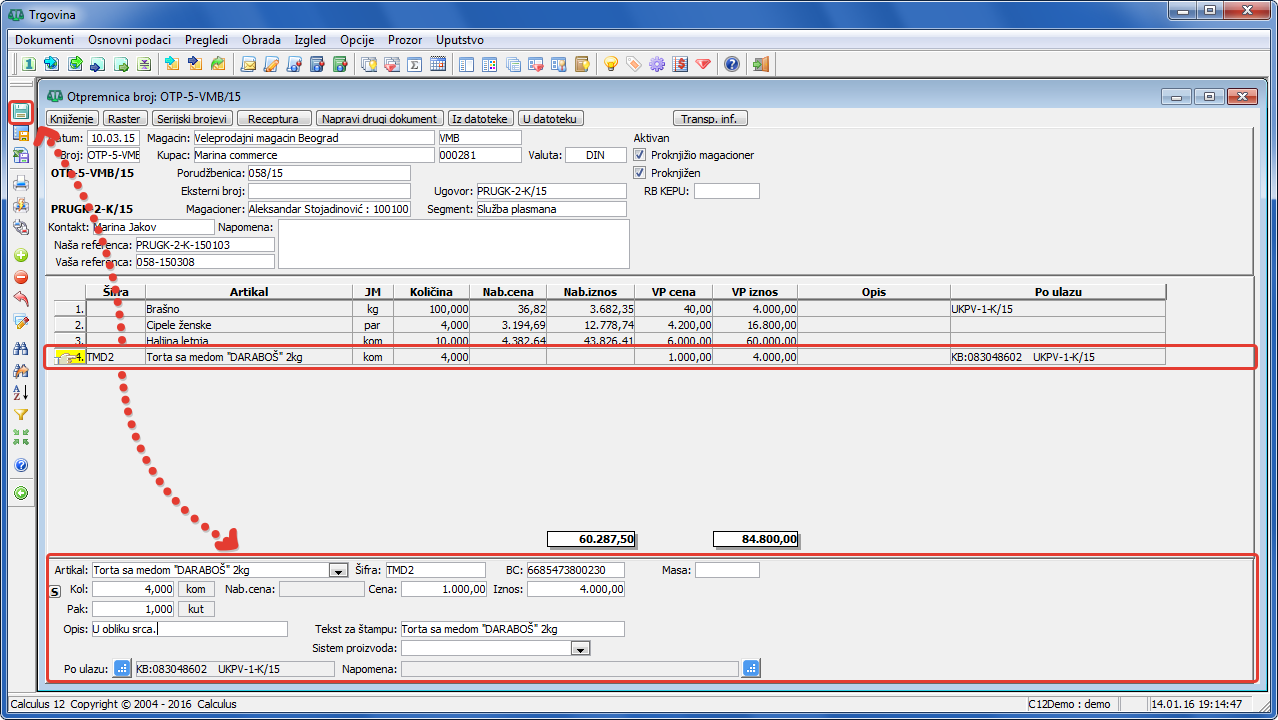The height and width of the screenshot is (720, 1278).
Task: Click the binoculars search icon
Action: [21, 348]
